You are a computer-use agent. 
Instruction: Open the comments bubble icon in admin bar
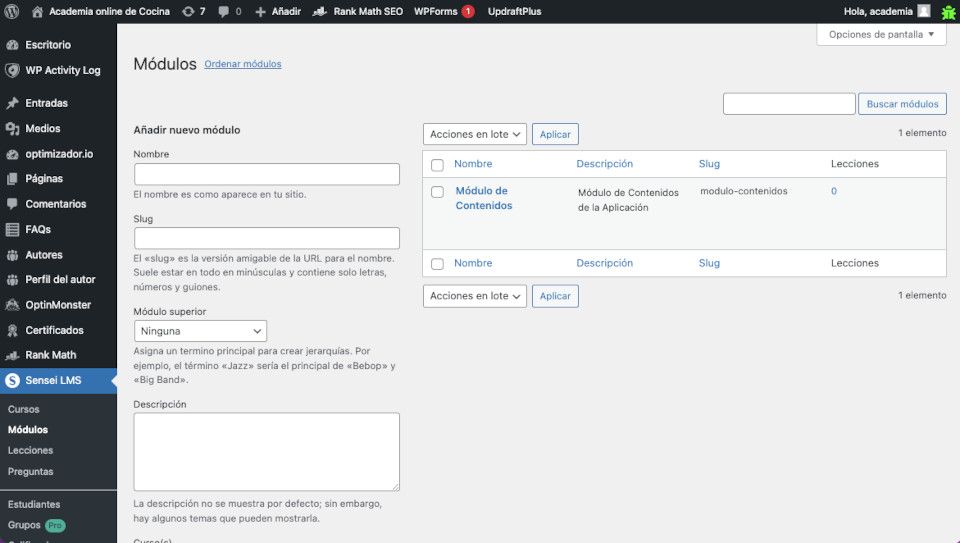pyautogui.click(x=223, y=12)
